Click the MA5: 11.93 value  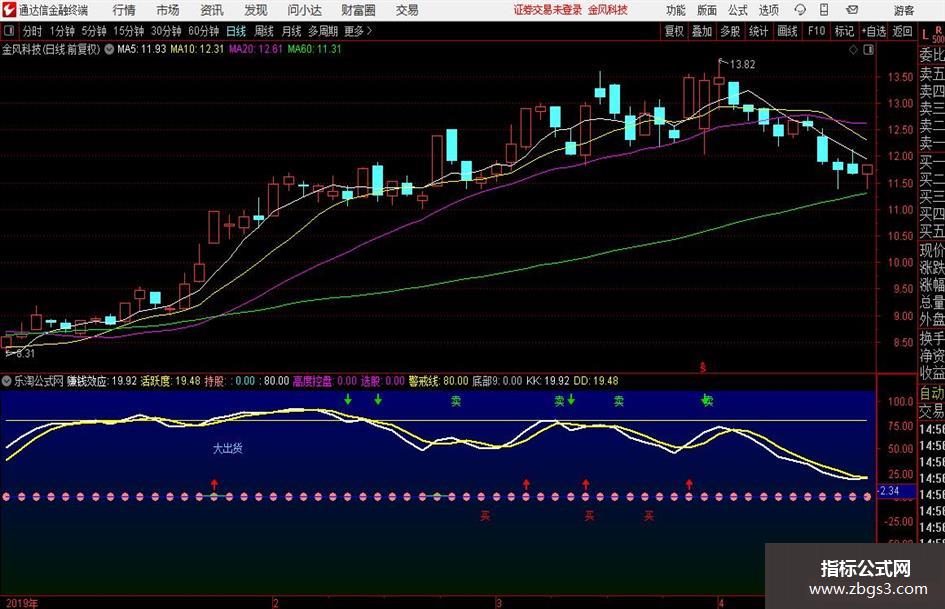[x=142, y=49]
